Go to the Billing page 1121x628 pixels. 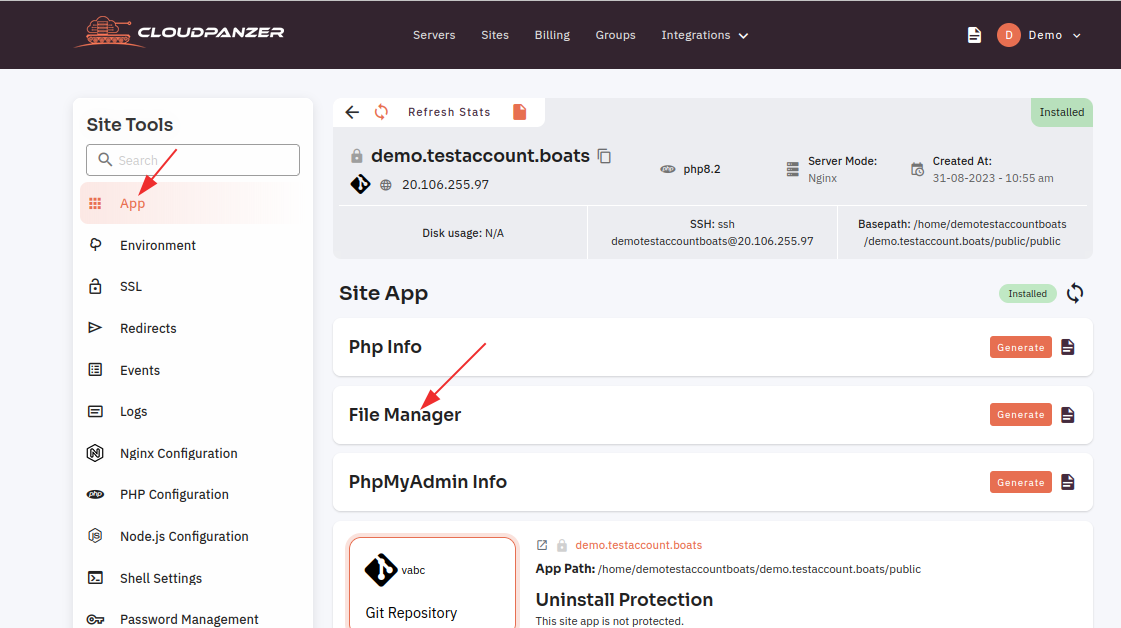[x=552, y=35]
